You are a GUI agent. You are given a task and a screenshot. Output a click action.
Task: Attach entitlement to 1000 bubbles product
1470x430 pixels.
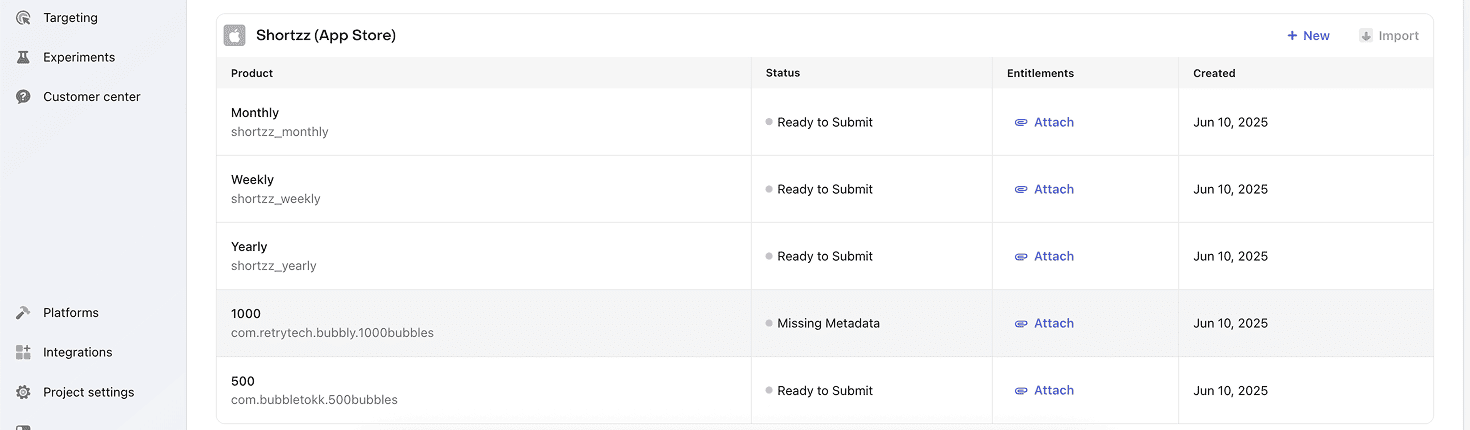coord(1044,324)
